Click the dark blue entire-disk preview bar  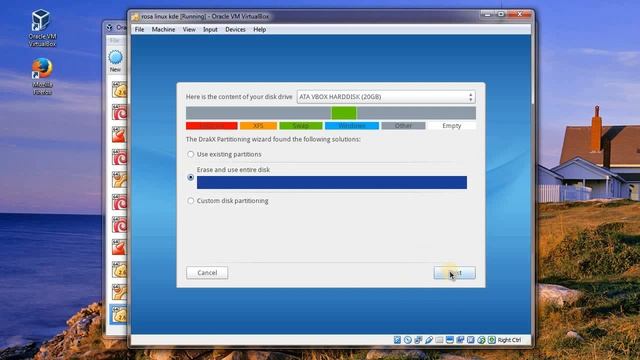332,182
